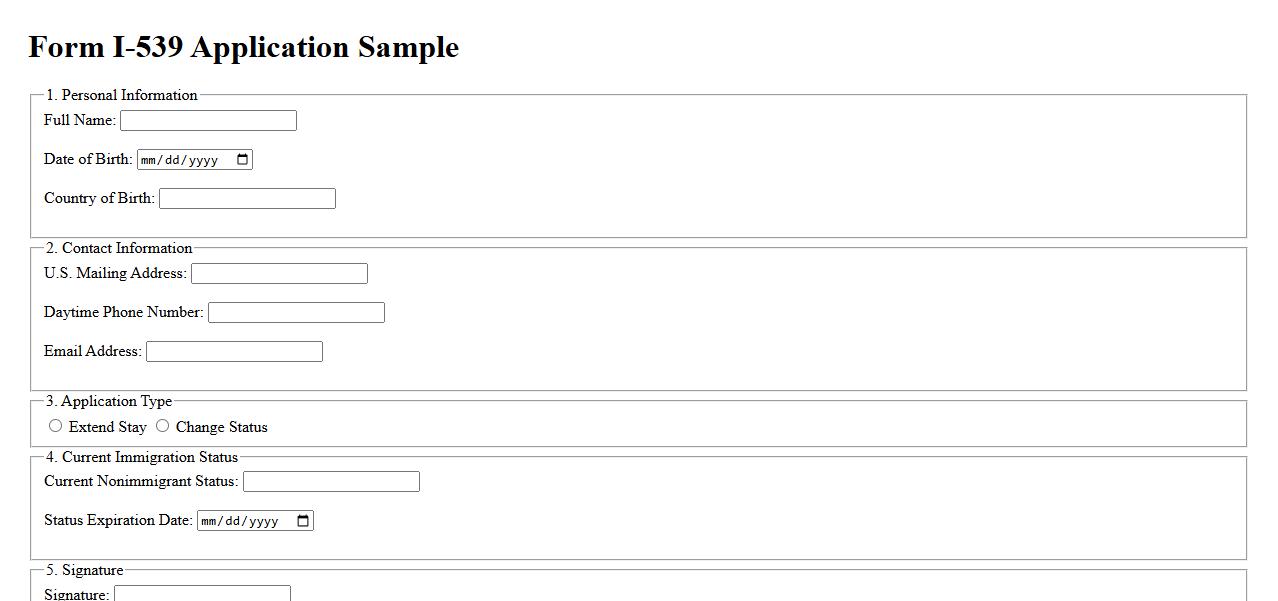Focus the Country of Birth field
The image size is (1278, 601).
247,199
